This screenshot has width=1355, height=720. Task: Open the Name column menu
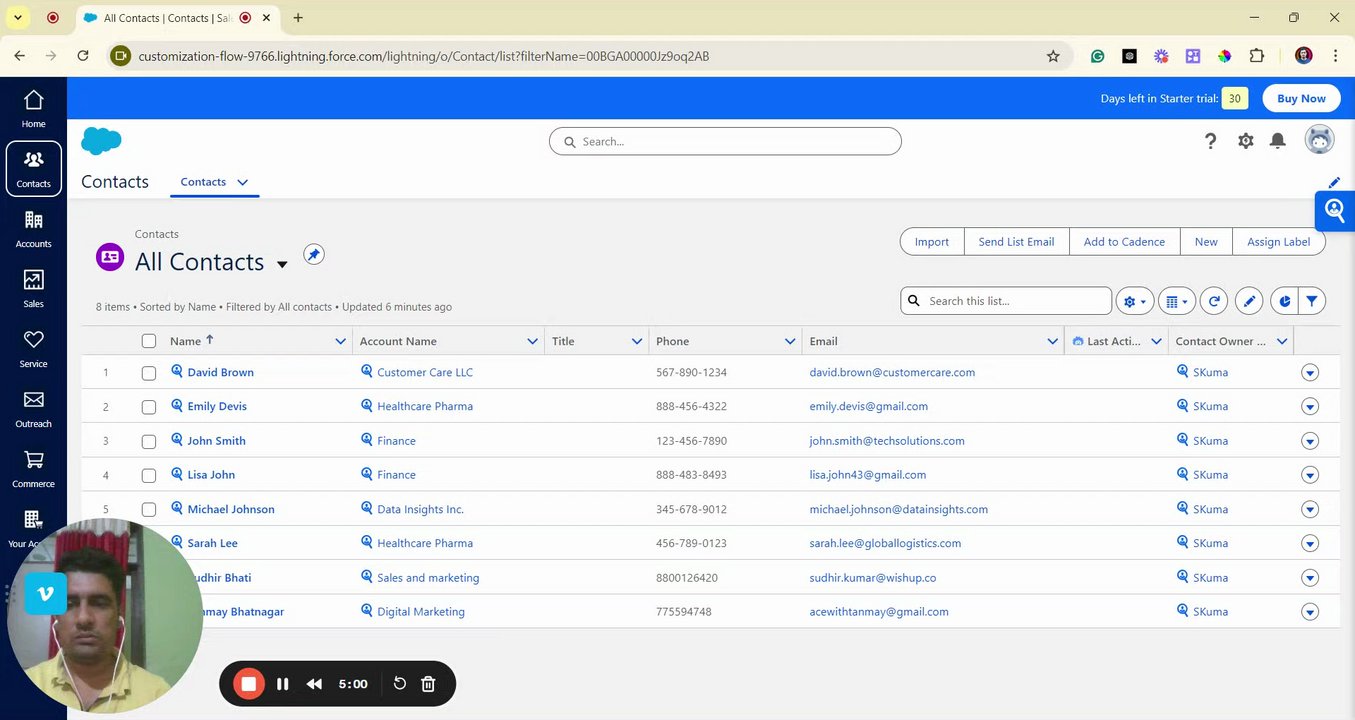point(340,341)
